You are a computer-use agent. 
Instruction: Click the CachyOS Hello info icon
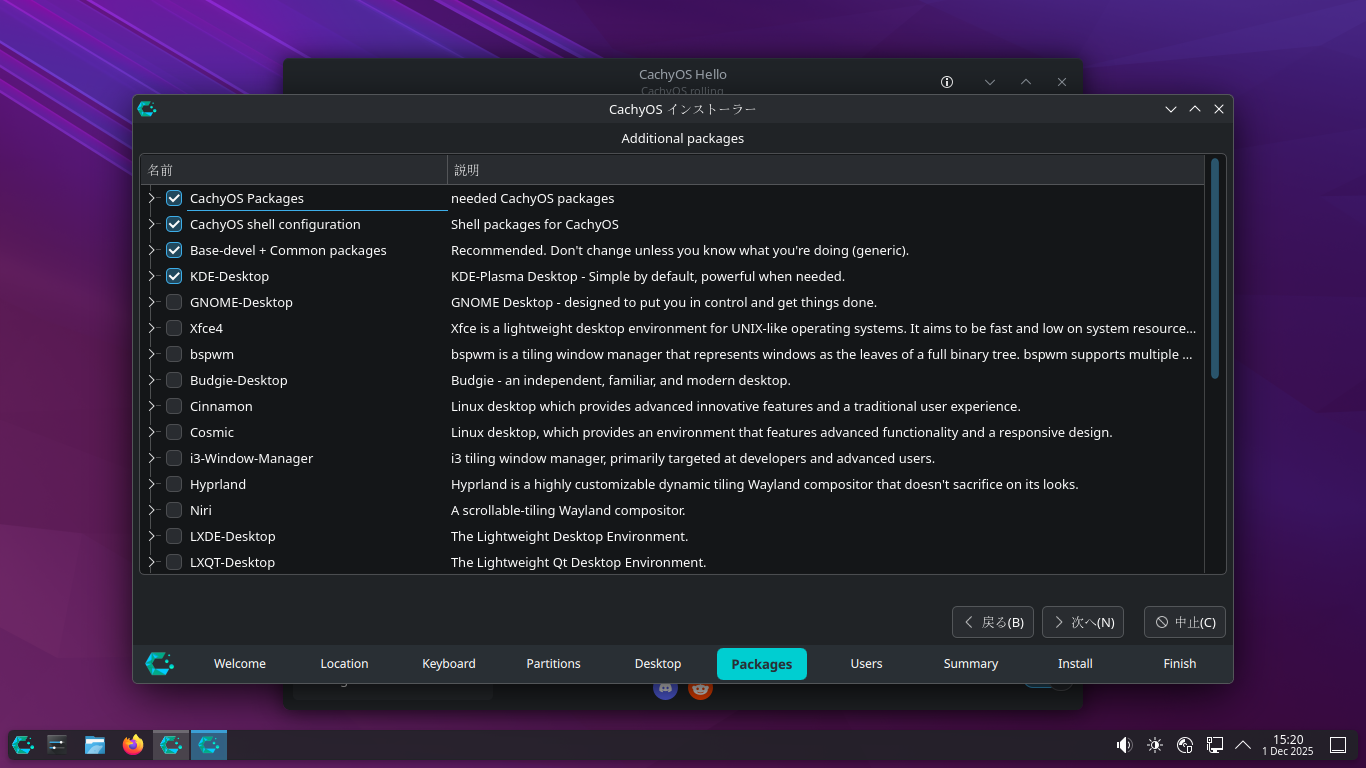(x=947, y=82)
